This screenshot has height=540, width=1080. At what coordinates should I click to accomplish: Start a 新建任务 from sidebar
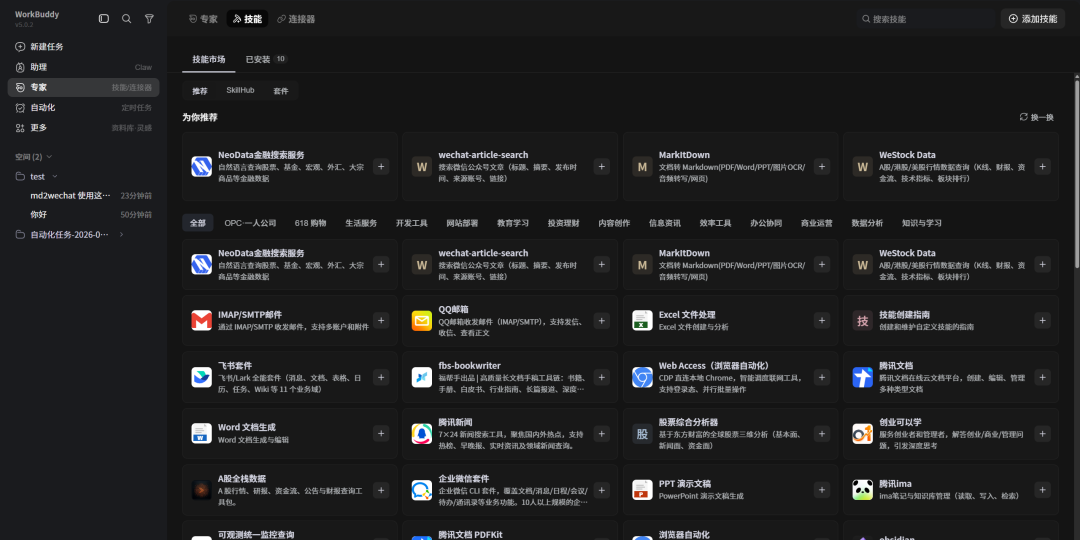83,47
